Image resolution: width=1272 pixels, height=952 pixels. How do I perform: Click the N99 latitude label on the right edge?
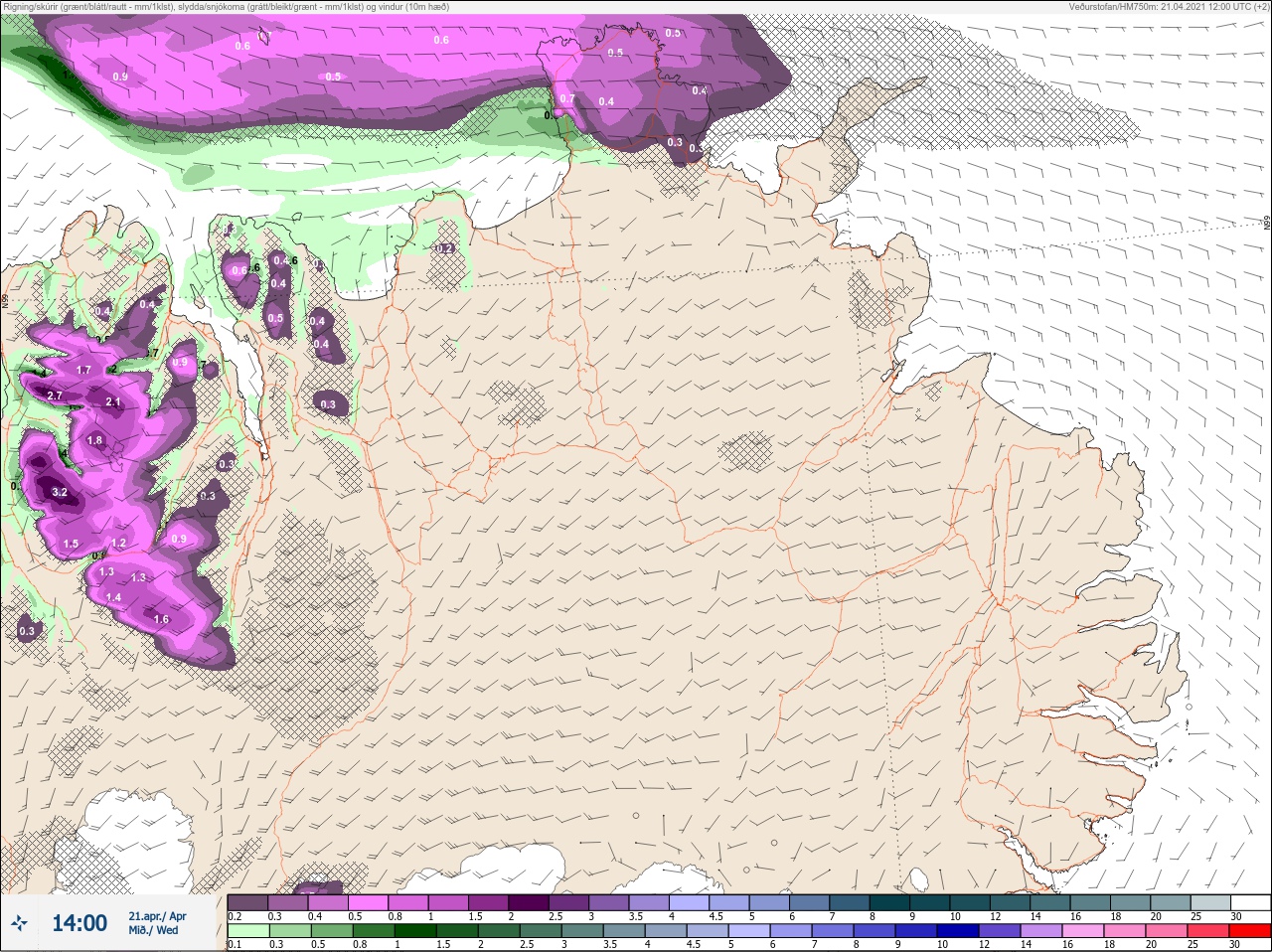tap(1267, 224)
